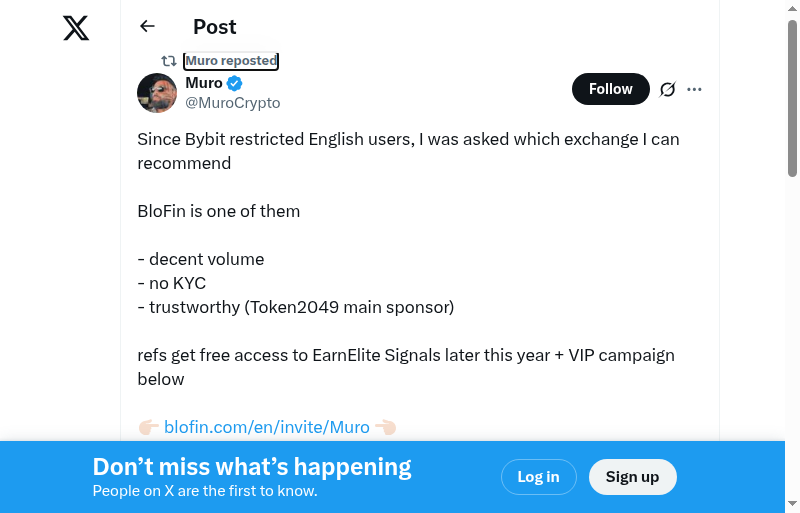Click the pointing hand emoji after blofin link
Screen dimensions: 800x513
[x=385, y=427]
